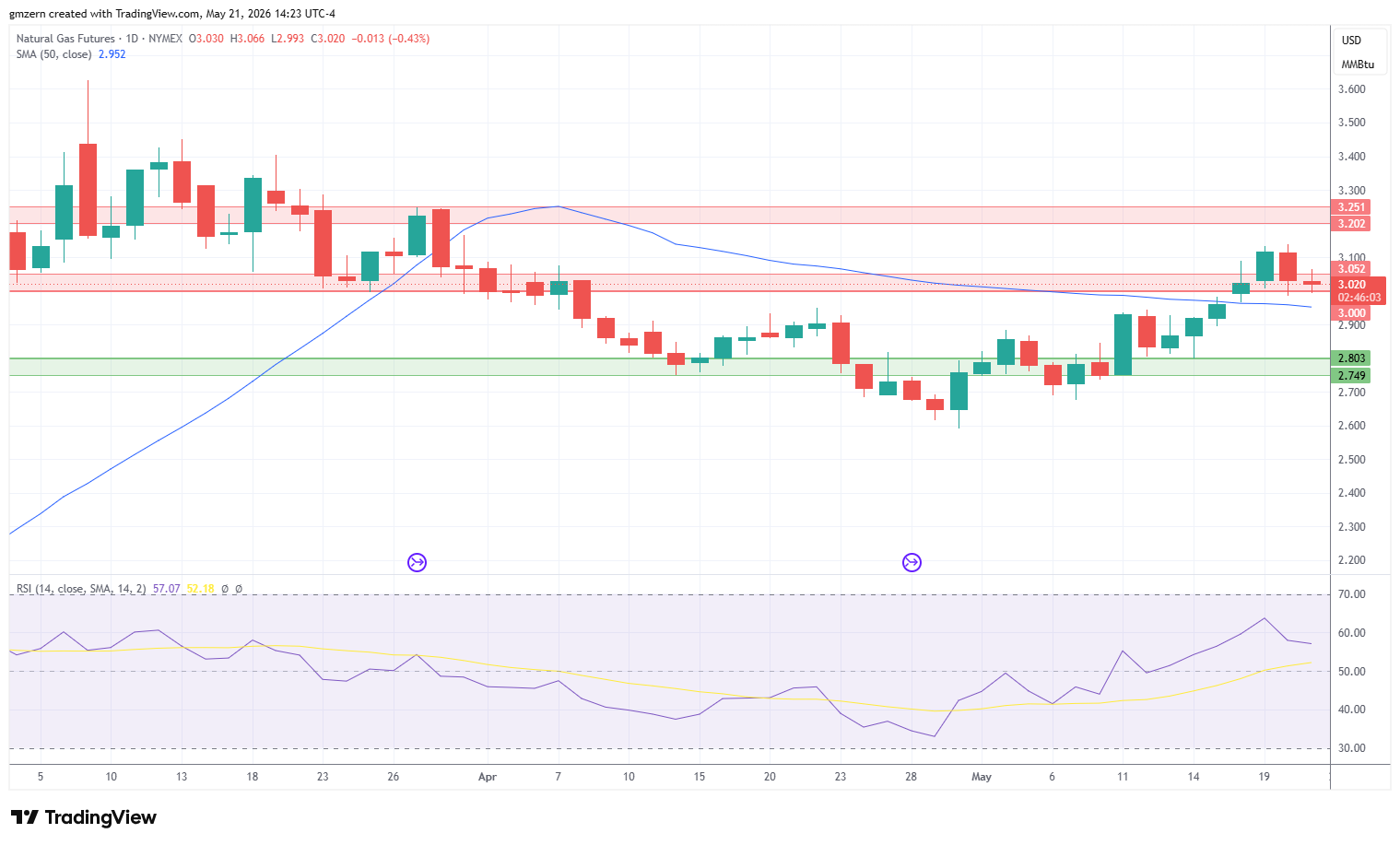Click the contract switch marker near April 28
The image size is (1400, 845).
[x=912, y=562]
